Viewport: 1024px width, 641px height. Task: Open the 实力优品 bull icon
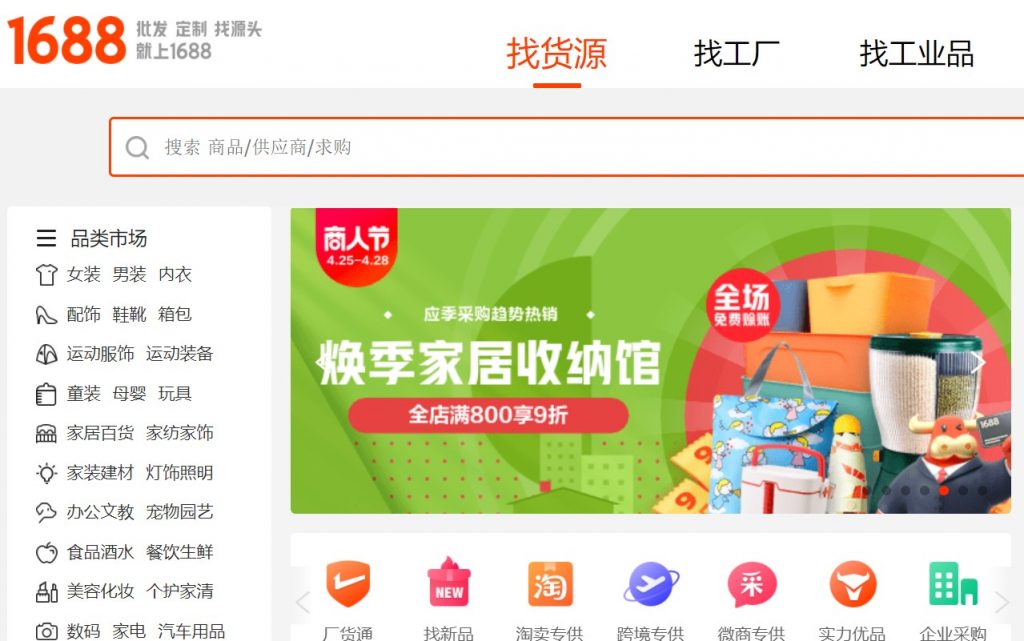coord(852,584)
